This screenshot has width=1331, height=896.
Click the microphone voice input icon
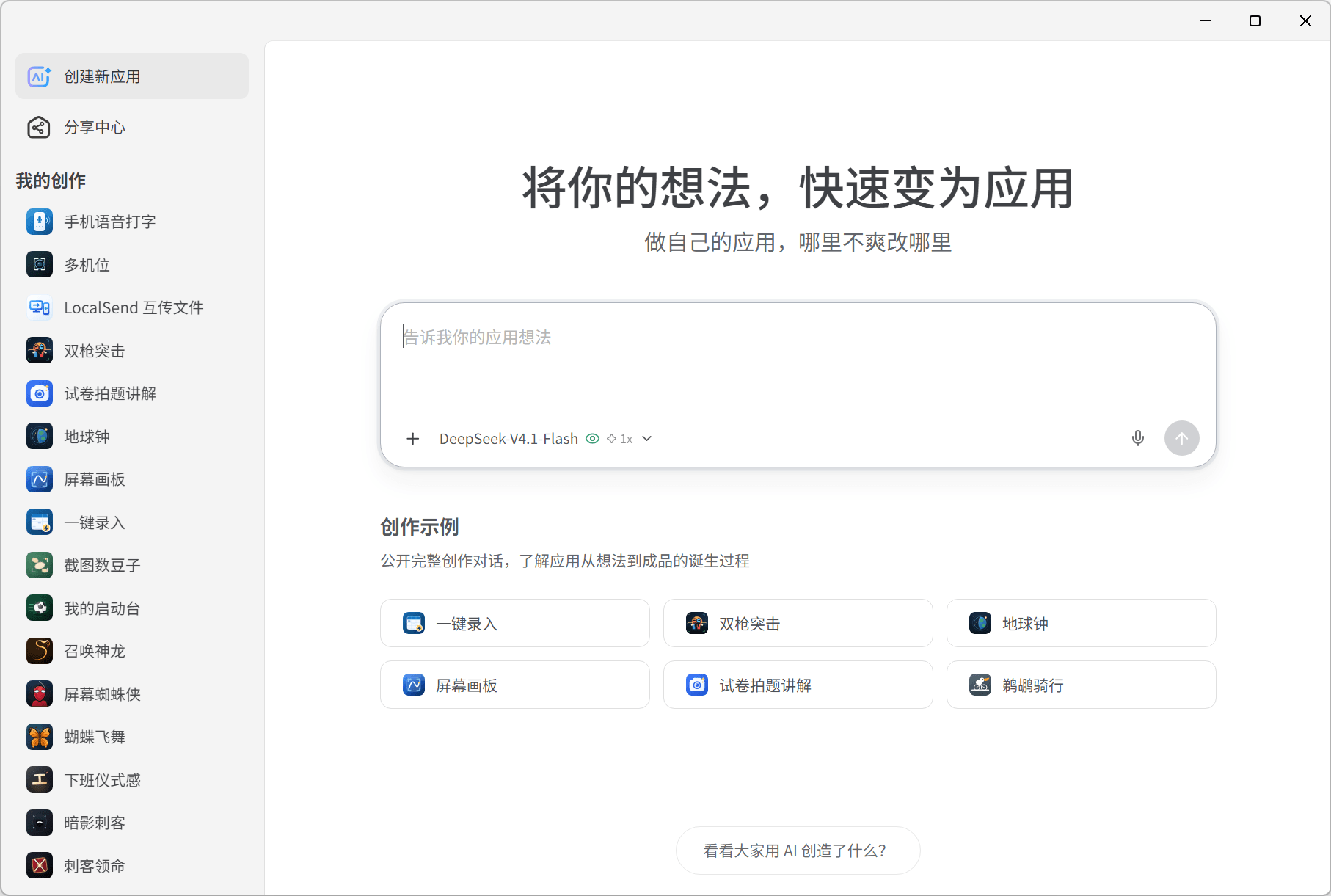(1138, 438)
